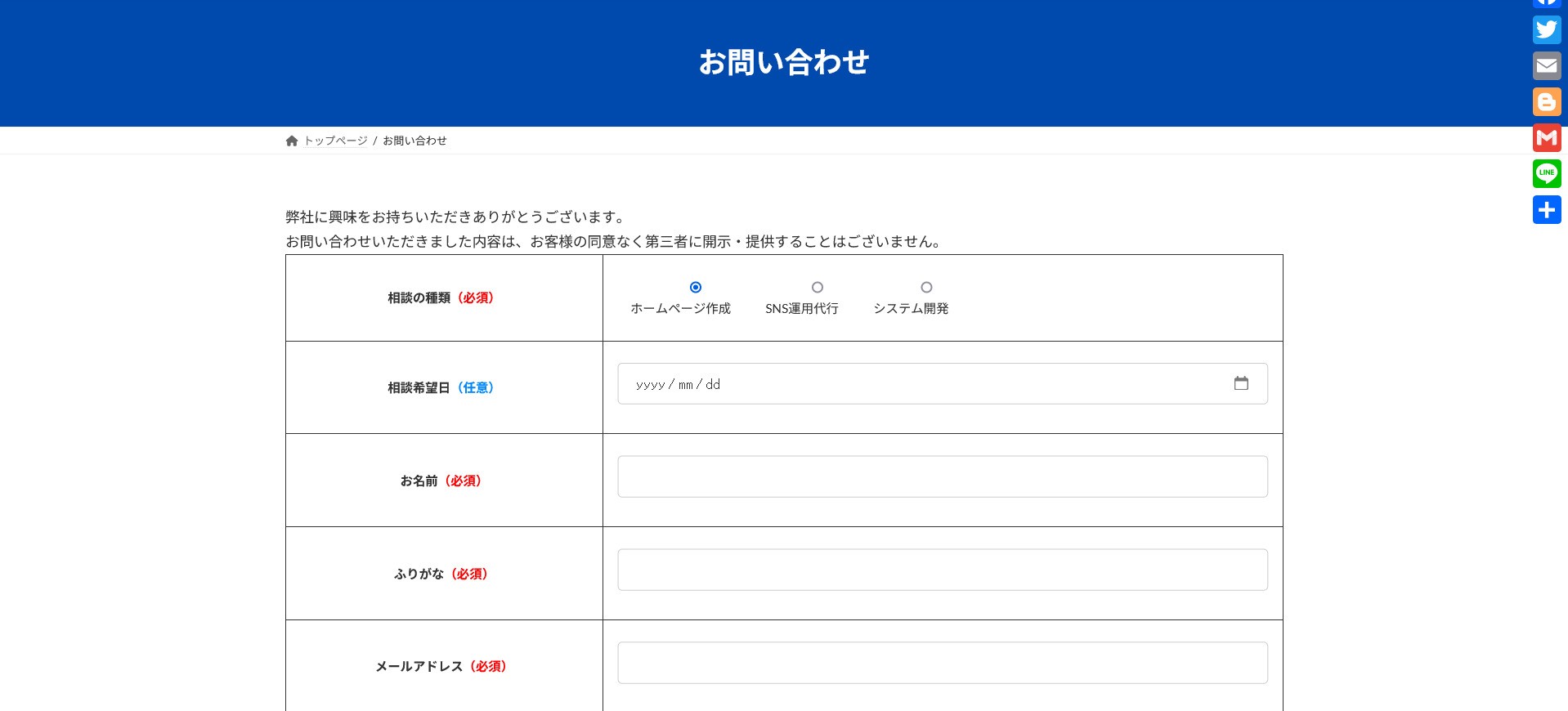Click the home icon in breadcrumb
1568x711 pixels.
point(292,141)
